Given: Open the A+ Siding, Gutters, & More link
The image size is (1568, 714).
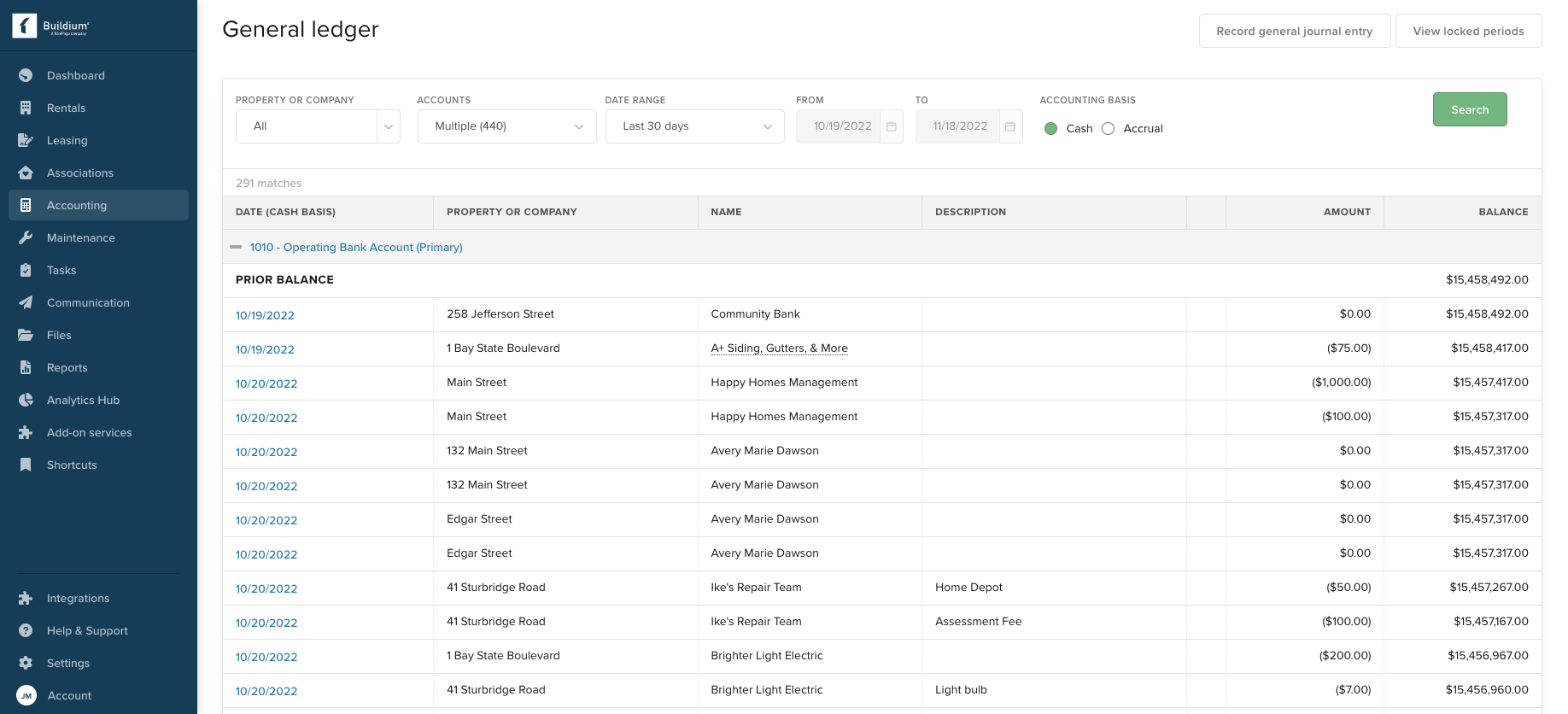Looking at the screenshot, I should [x=779, y=348].
